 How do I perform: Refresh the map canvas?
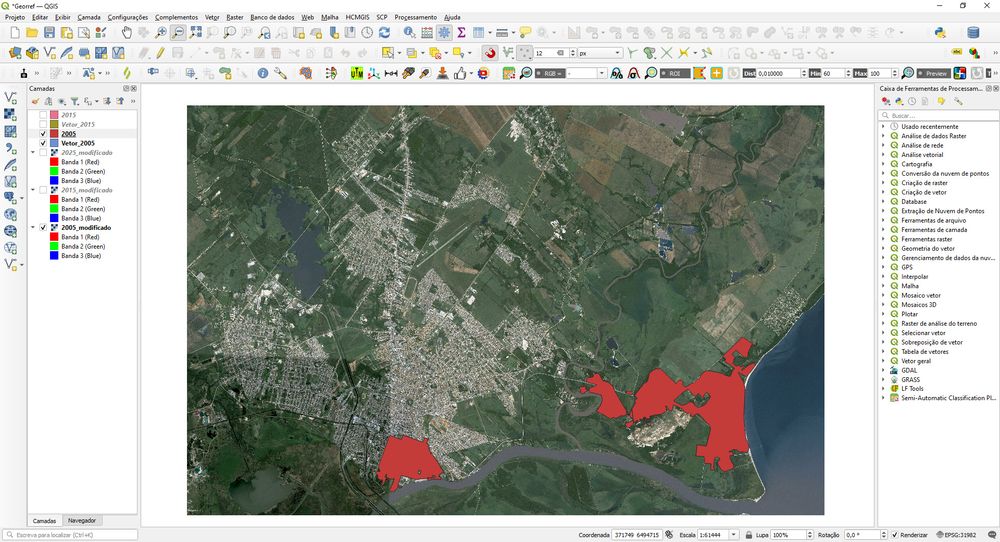pyautogui.click(x=384, y=33)
